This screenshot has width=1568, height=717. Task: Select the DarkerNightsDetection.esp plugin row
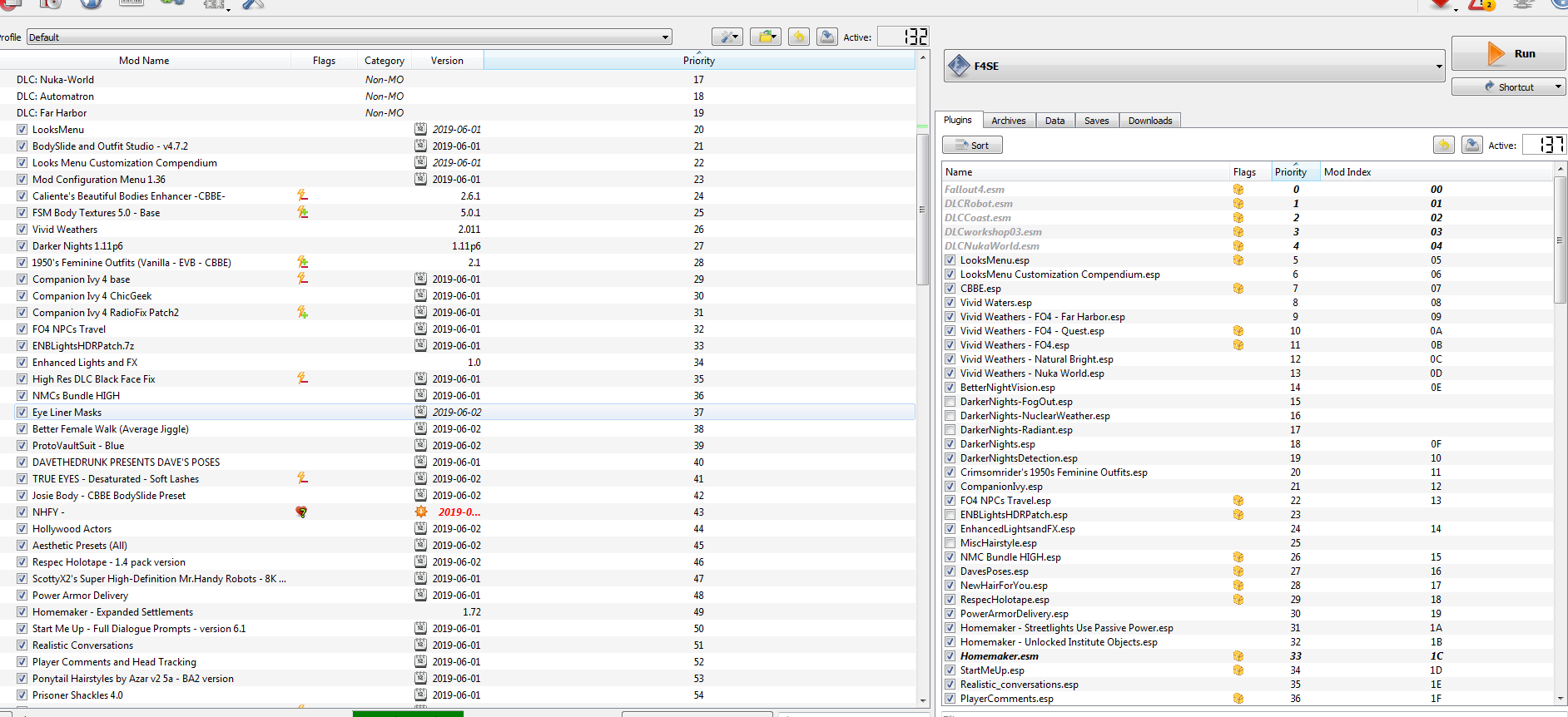(1248, 458)
